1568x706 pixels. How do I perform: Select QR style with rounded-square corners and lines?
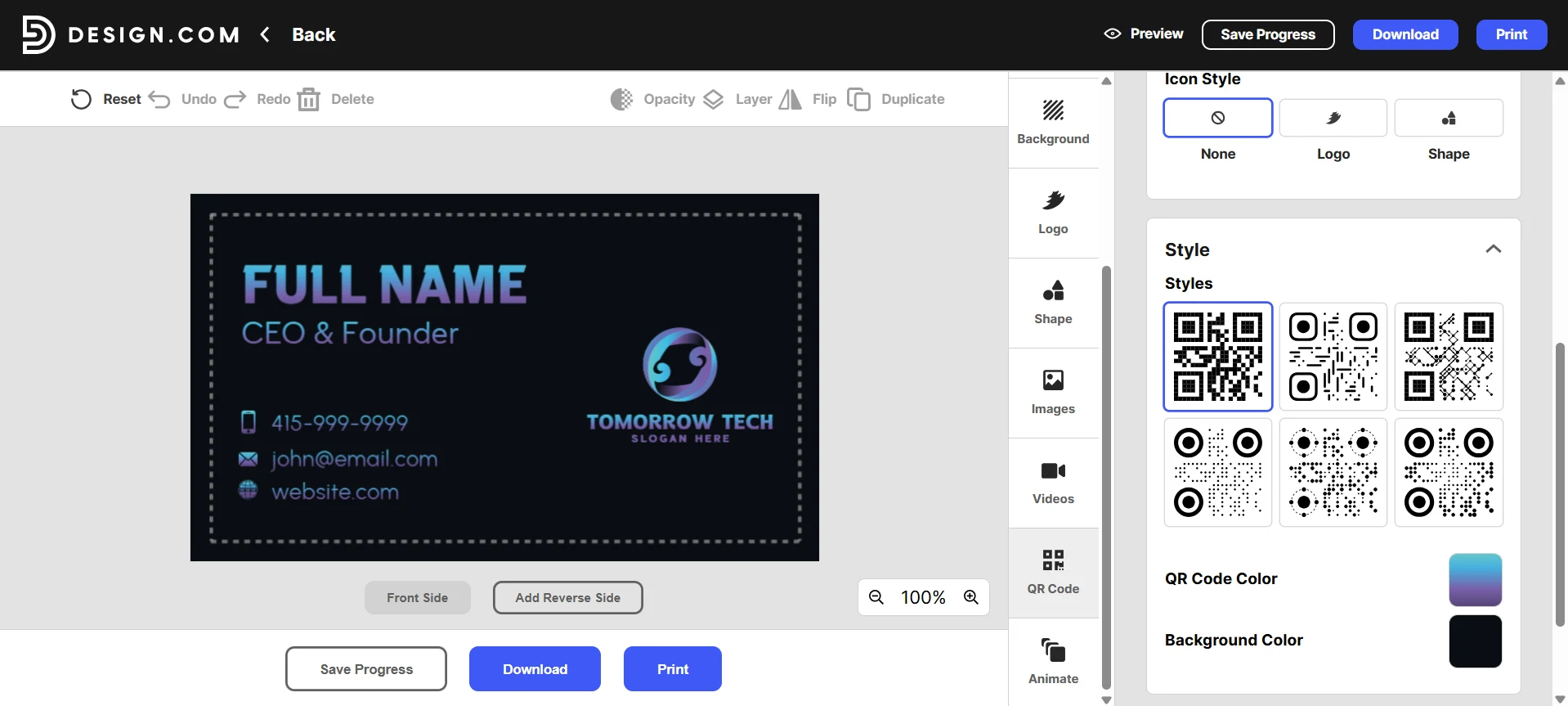(x=1333, y=357)
